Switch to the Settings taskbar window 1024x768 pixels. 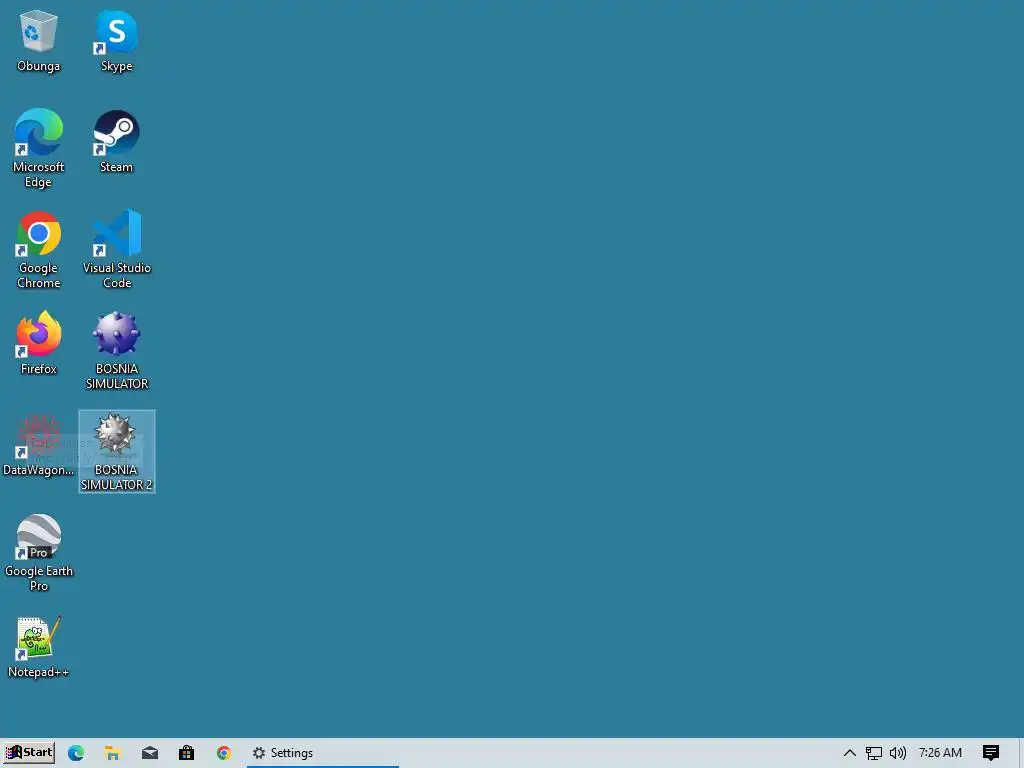[323, 753]
